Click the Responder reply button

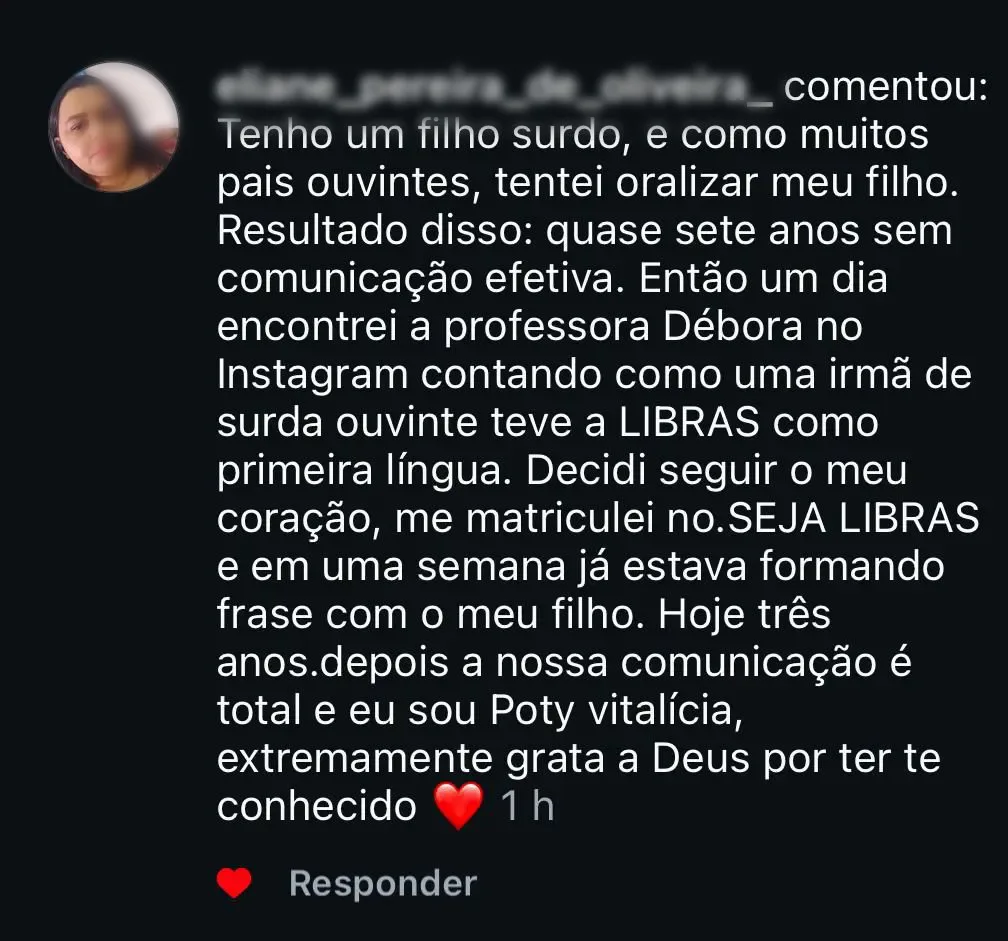(x=383, y=883)
